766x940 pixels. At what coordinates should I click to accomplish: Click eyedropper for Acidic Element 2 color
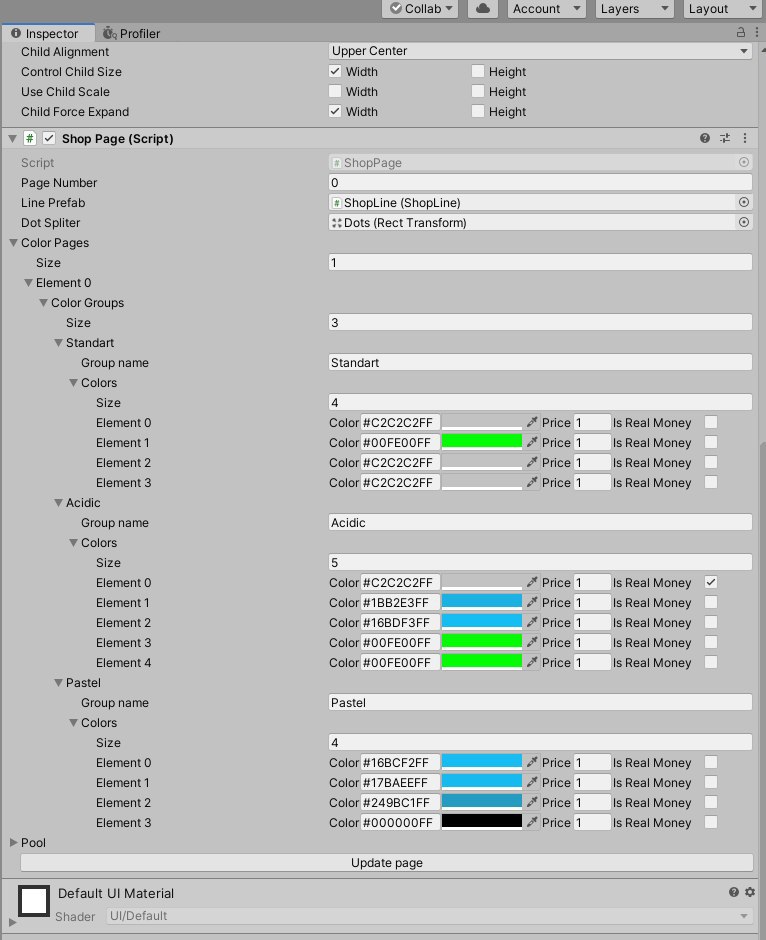click(532, 622)
